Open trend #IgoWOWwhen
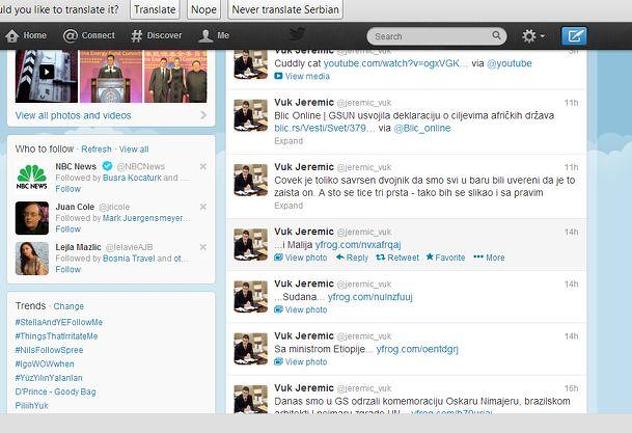 [x=45, y=364]
